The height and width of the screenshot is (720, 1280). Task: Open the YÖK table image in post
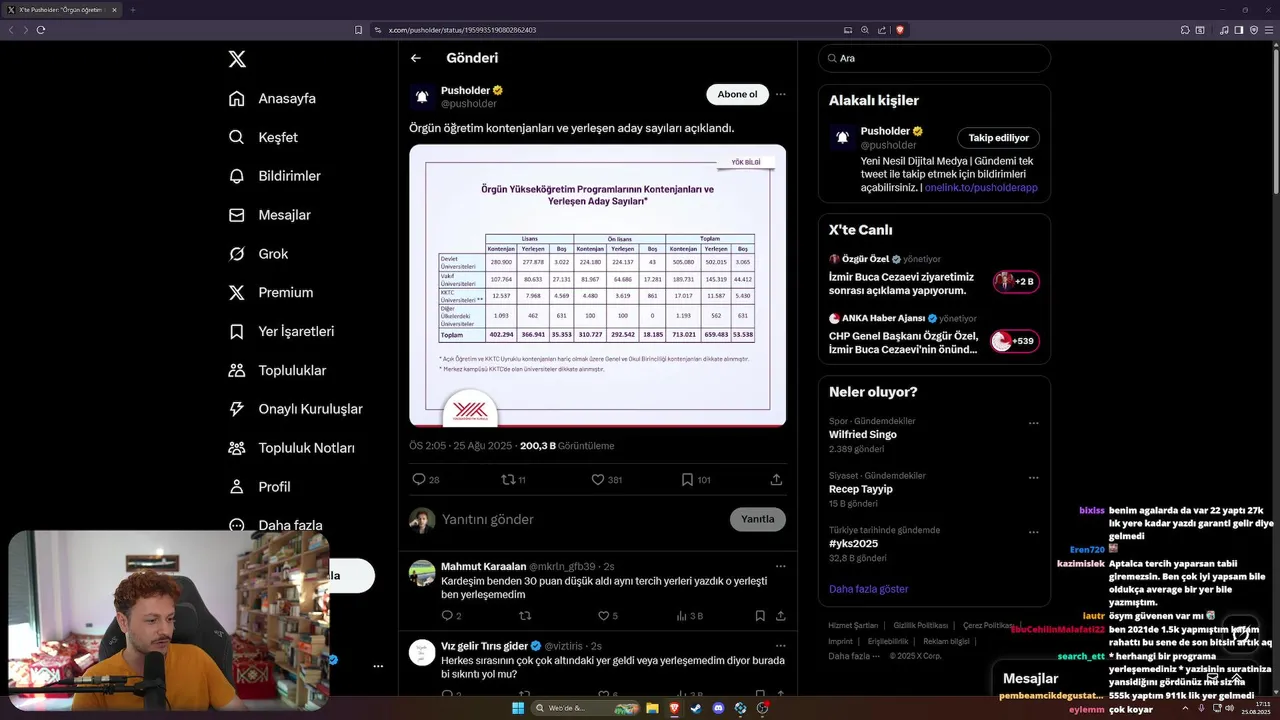click(x=597, y=285)
